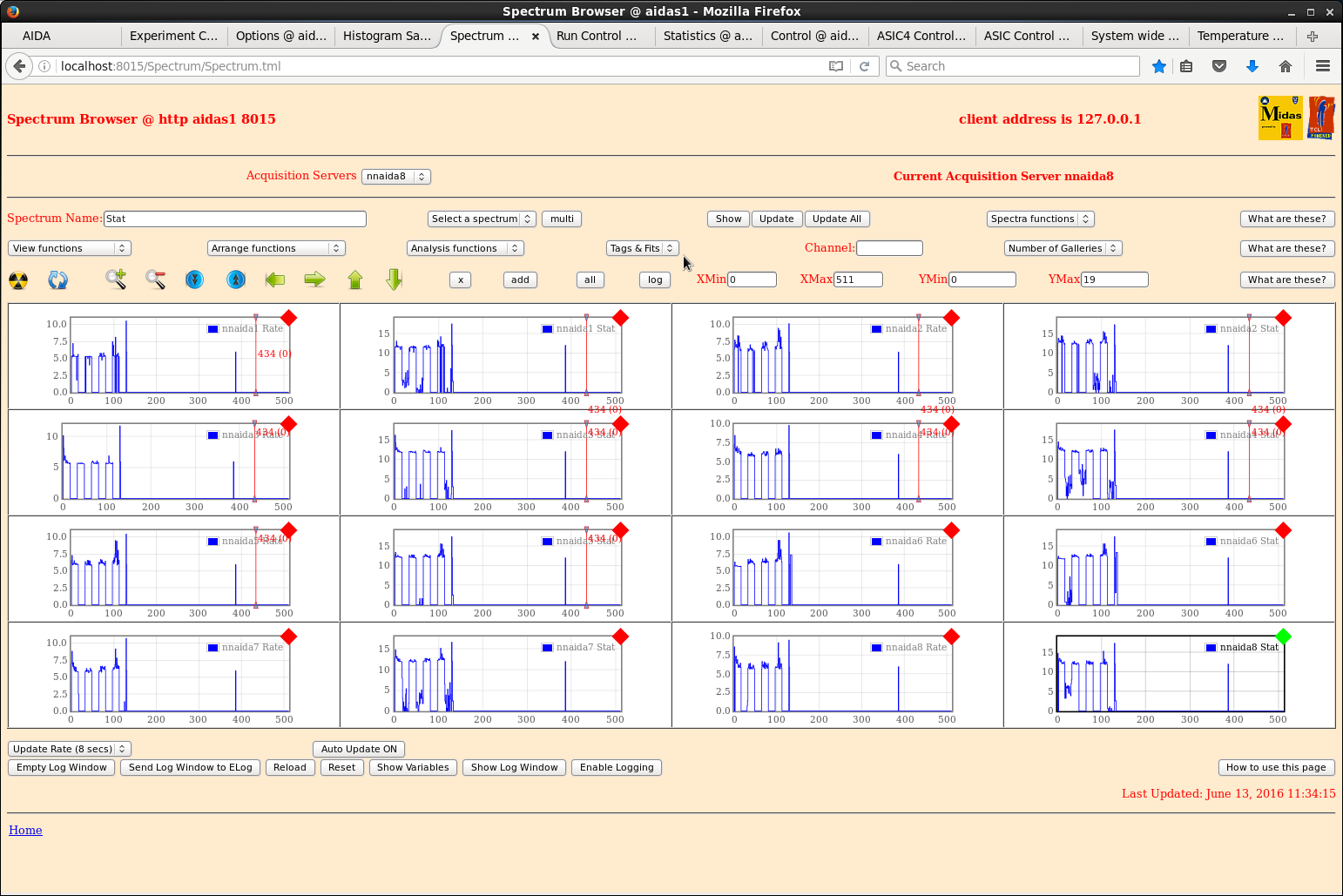Open the Temperature browser tab
Image resolution: width=1343 pixels, height=896 pixels.
pos(1239,36)
